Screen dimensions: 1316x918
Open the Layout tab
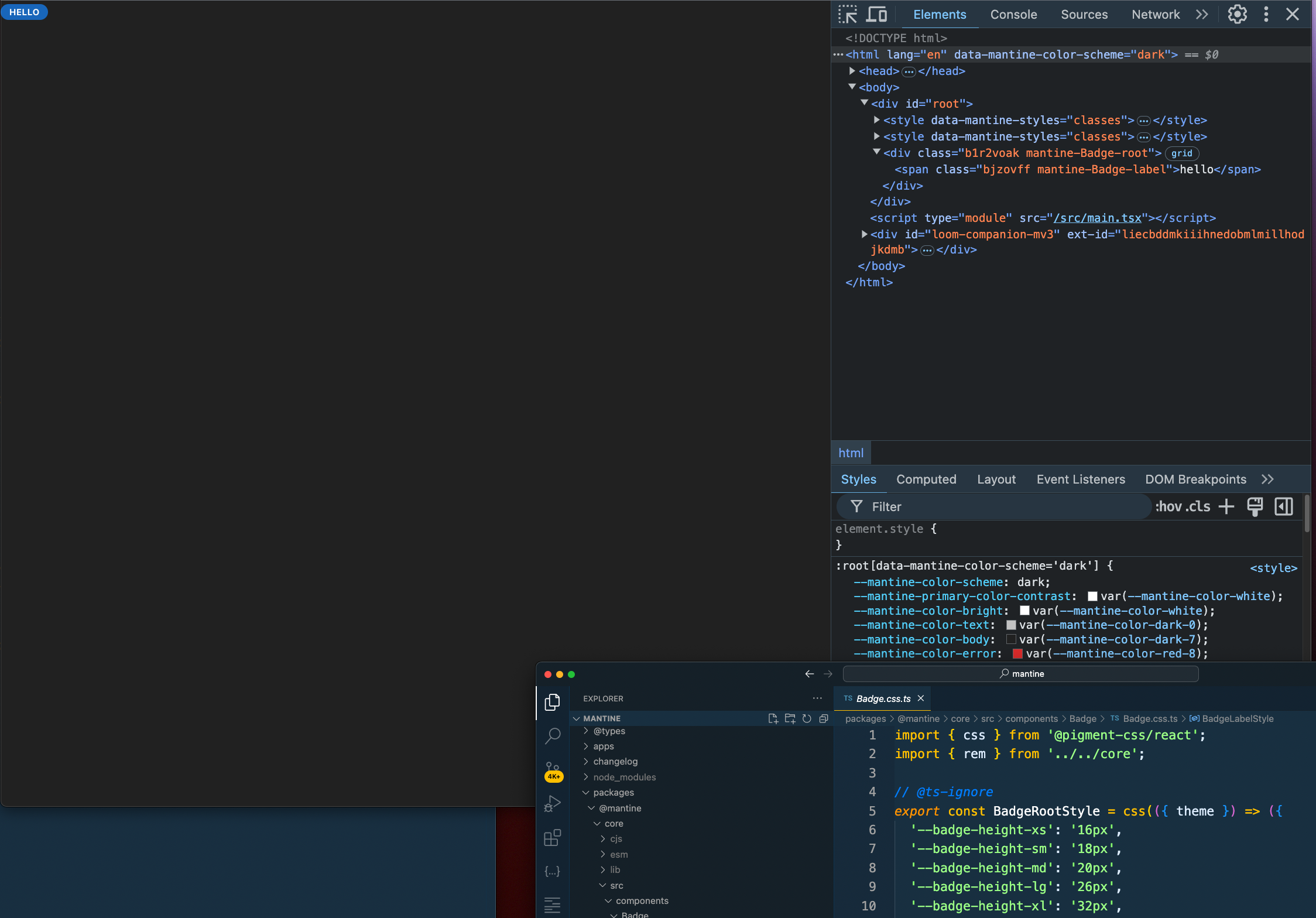click(x=996, y=479)
